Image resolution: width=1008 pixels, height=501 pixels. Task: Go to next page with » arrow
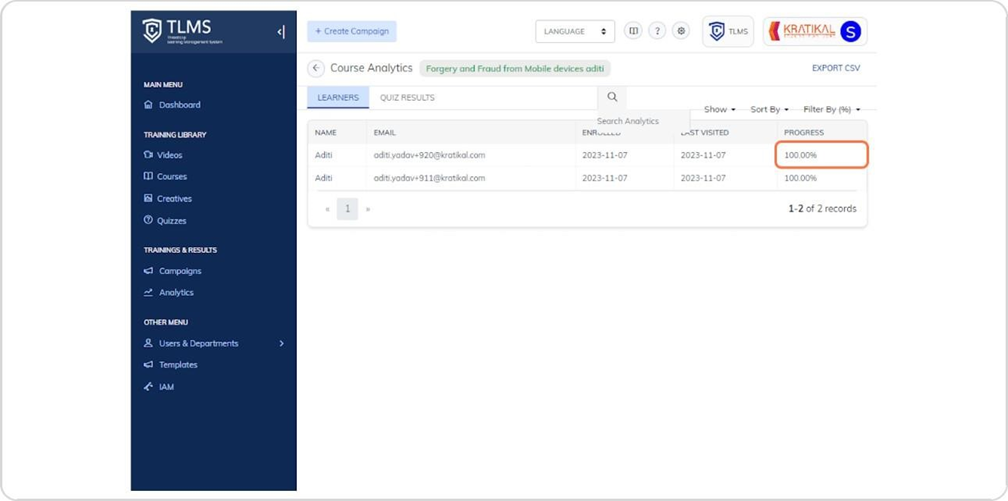click(x=368, y=209)
